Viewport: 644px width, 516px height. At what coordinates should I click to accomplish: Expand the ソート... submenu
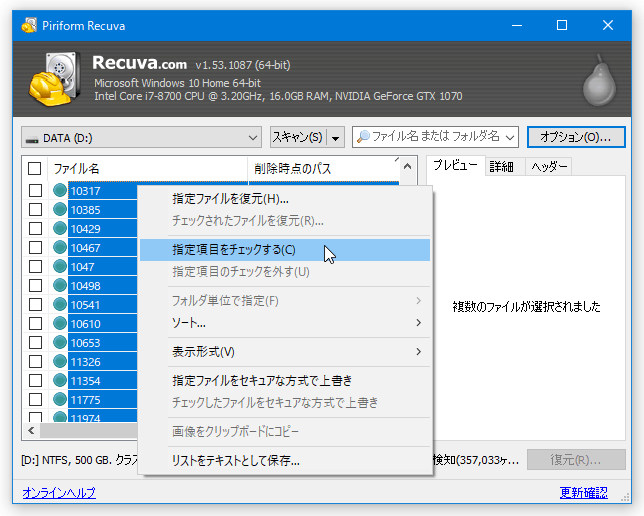[419, 322]
